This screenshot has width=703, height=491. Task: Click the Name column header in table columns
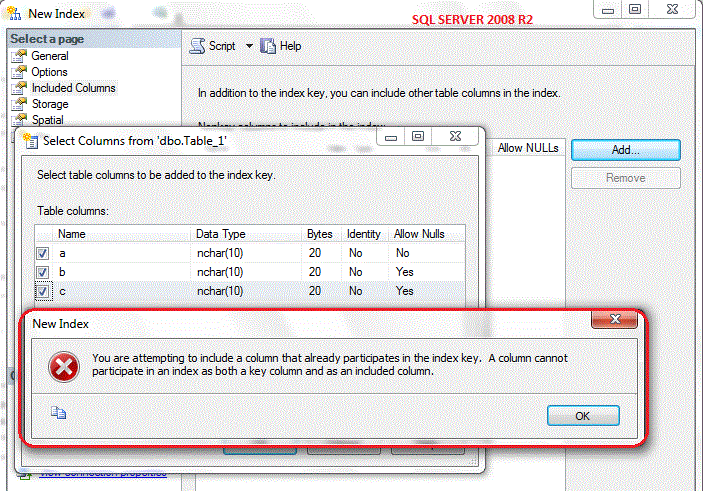pos(122,234)
